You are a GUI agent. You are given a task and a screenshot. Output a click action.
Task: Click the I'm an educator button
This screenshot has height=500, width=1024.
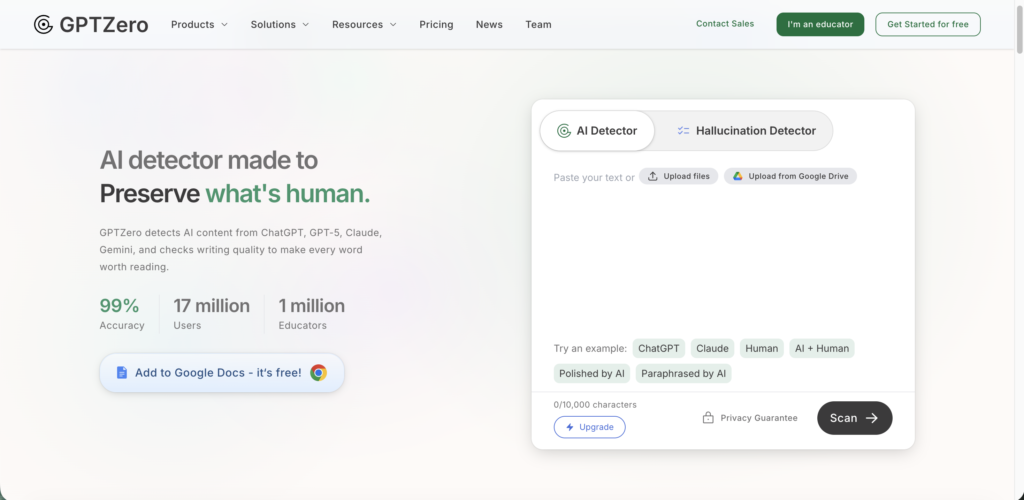(x=820, y=24)
